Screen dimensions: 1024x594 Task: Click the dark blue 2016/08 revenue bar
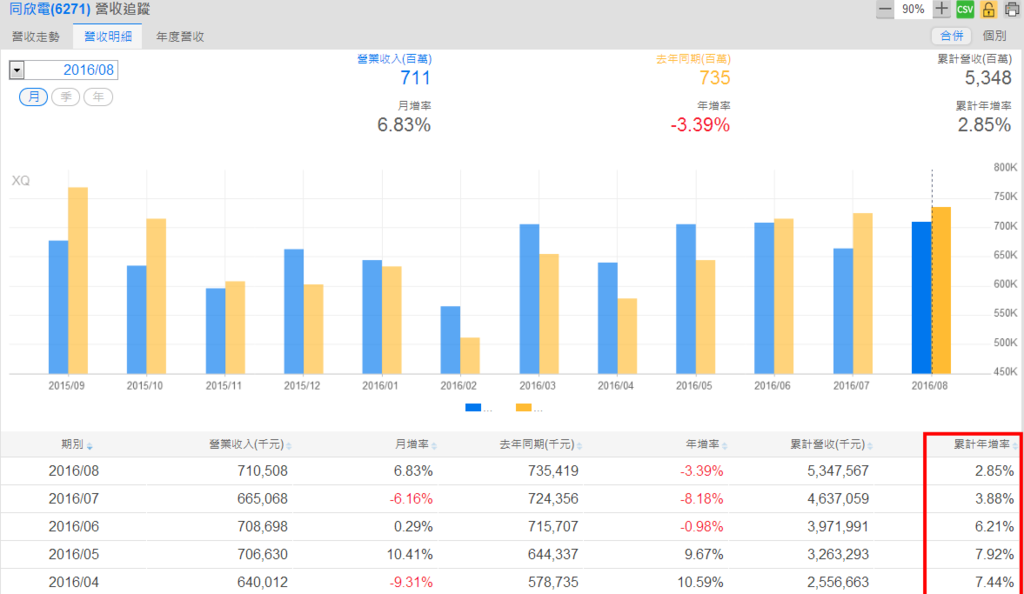921,298
